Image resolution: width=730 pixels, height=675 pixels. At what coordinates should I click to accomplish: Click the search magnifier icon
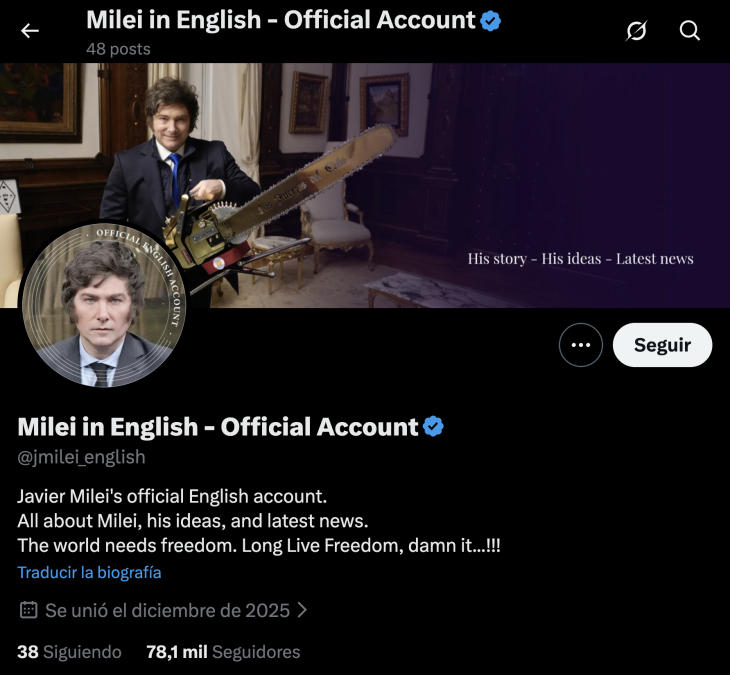[690, 31]
